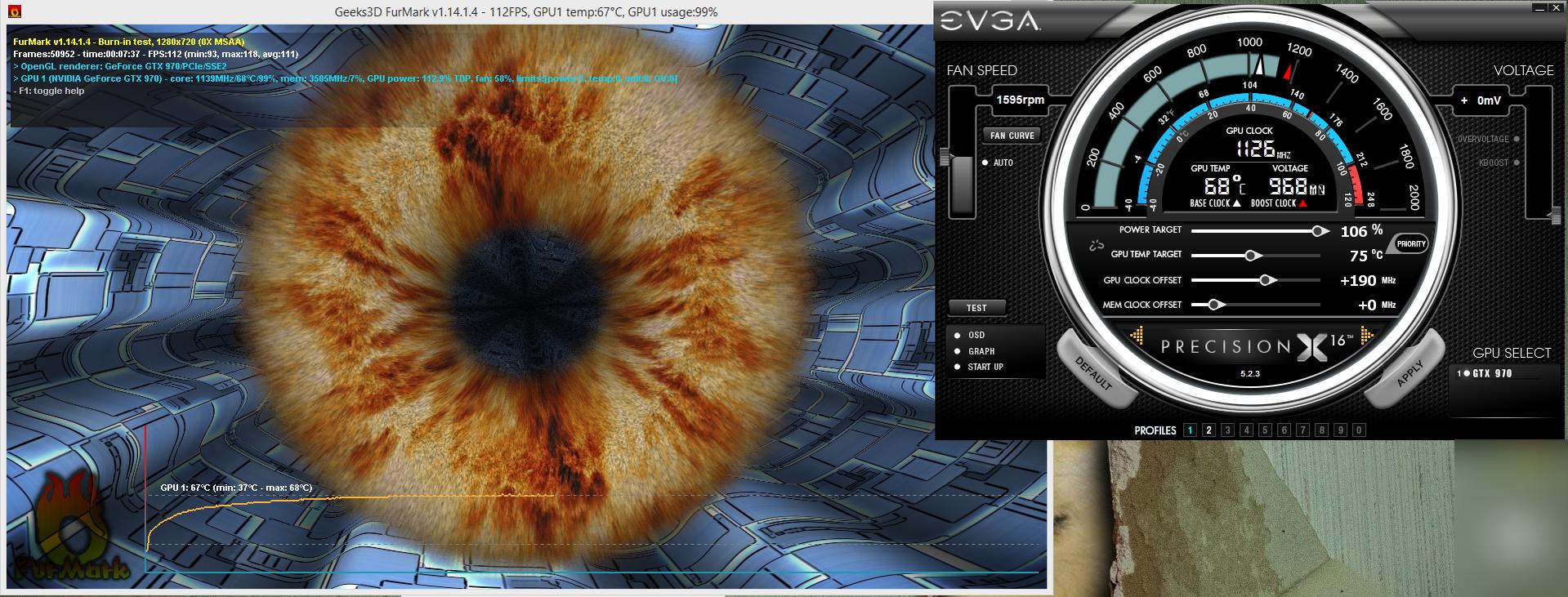This screenshot has height=597, width=1568.
Task: Click the +190 MHz clock offset value
Action: pyautogui.click(x=1368, y=280)
